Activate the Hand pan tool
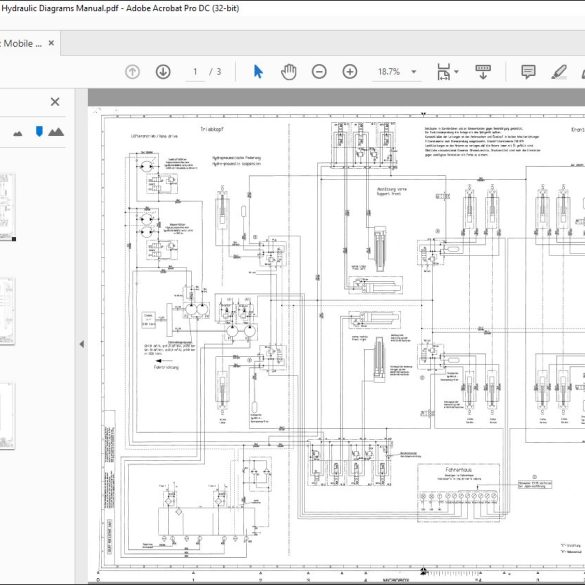 point(289,72)
